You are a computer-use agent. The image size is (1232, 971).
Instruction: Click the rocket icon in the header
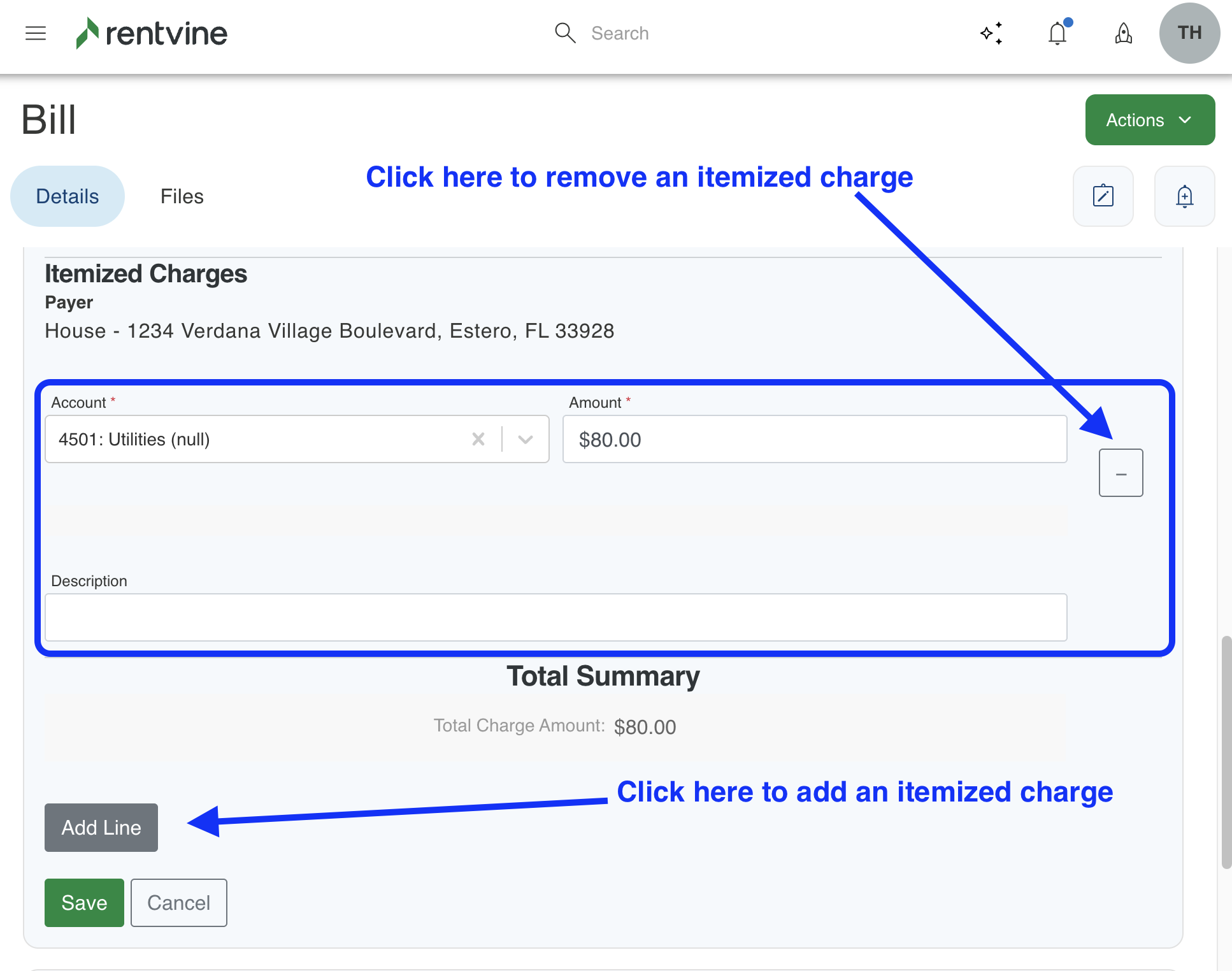1123,33
